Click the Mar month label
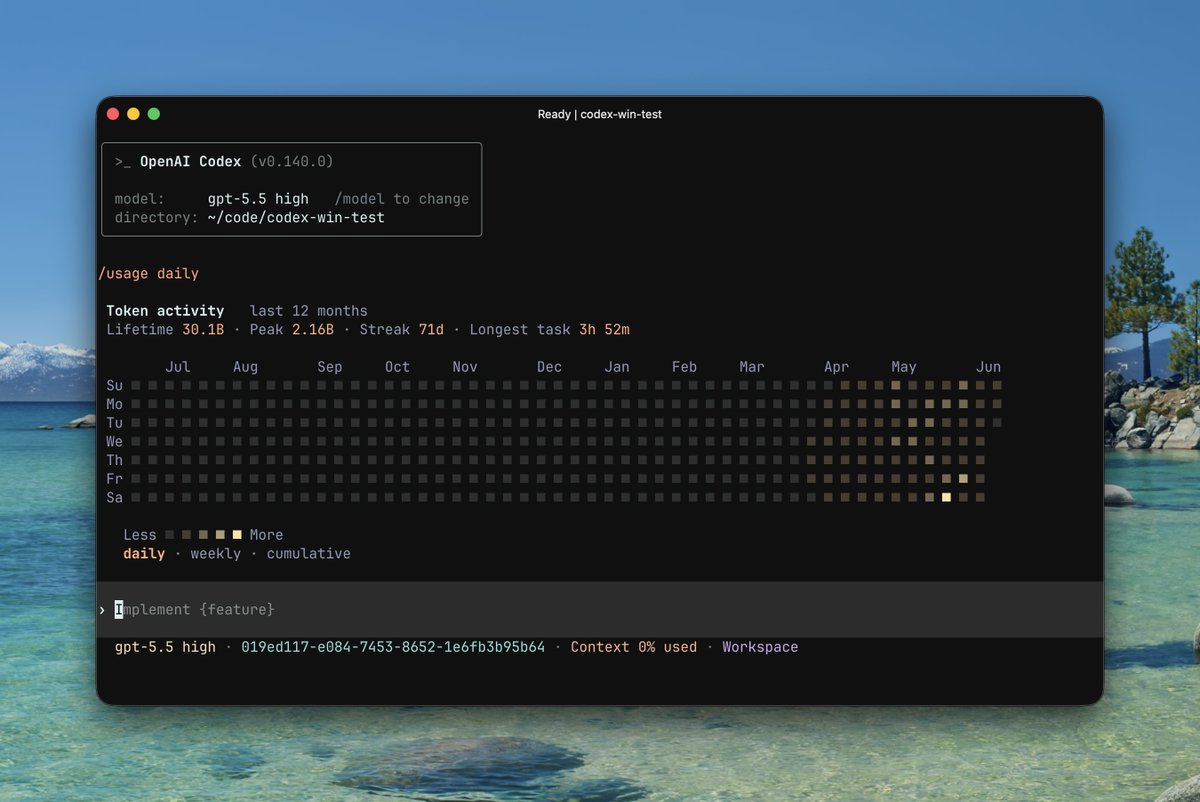The image size is (1200, 802). tap(752, 367)
